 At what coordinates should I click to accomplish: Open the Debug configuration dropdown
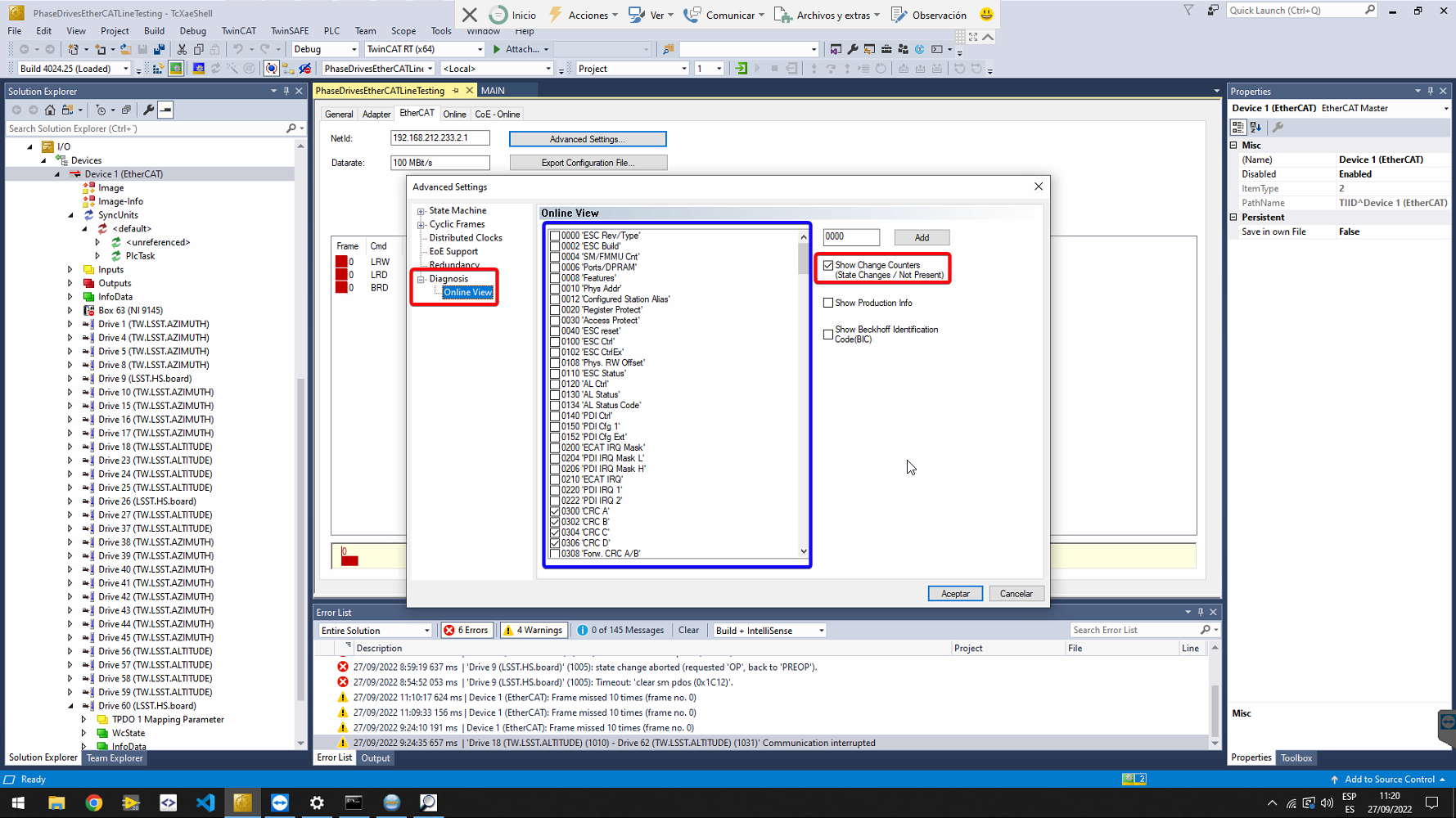325,49
